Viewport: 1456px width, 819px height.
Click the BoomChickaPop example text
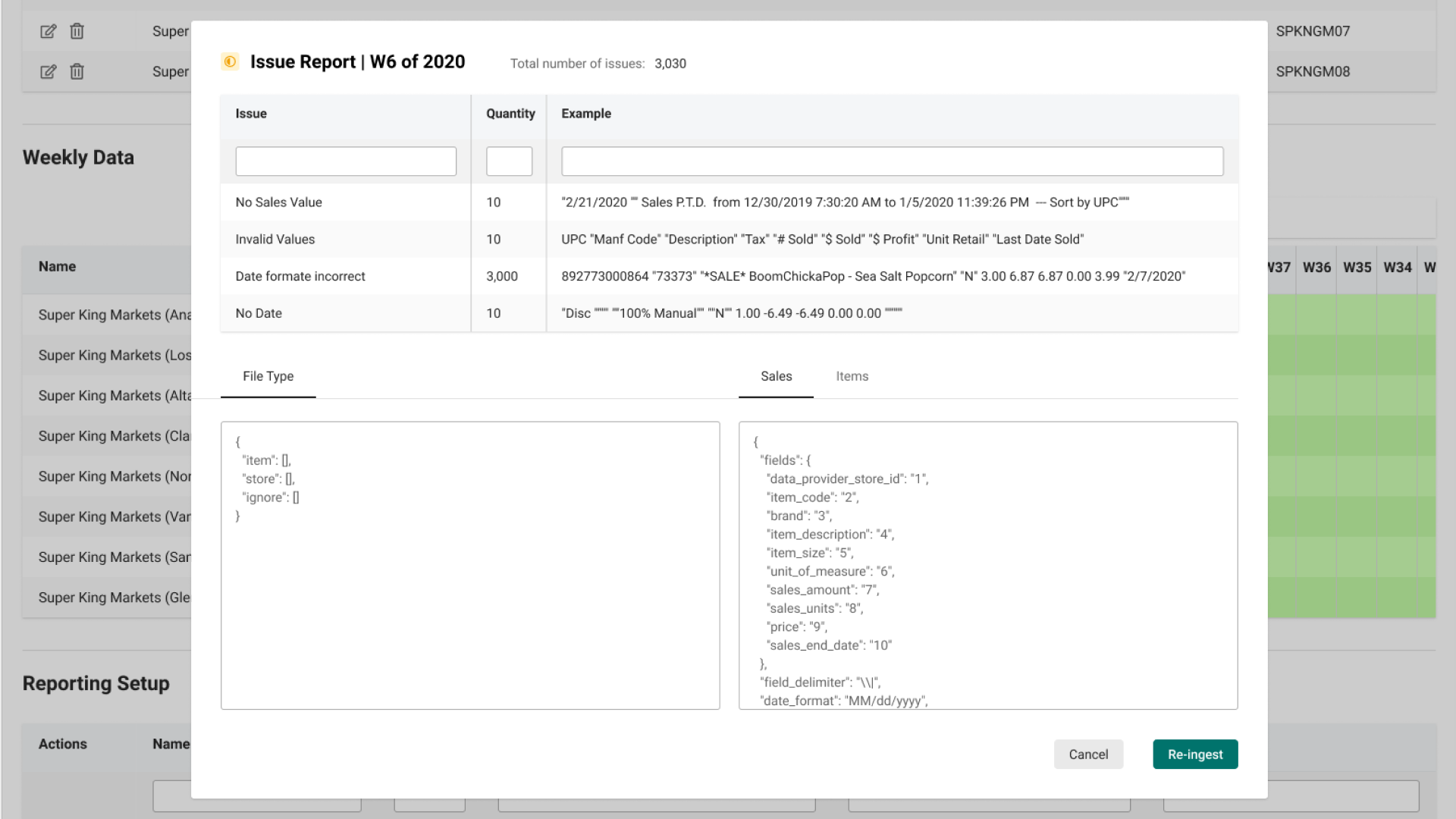(x=873, y=277)
